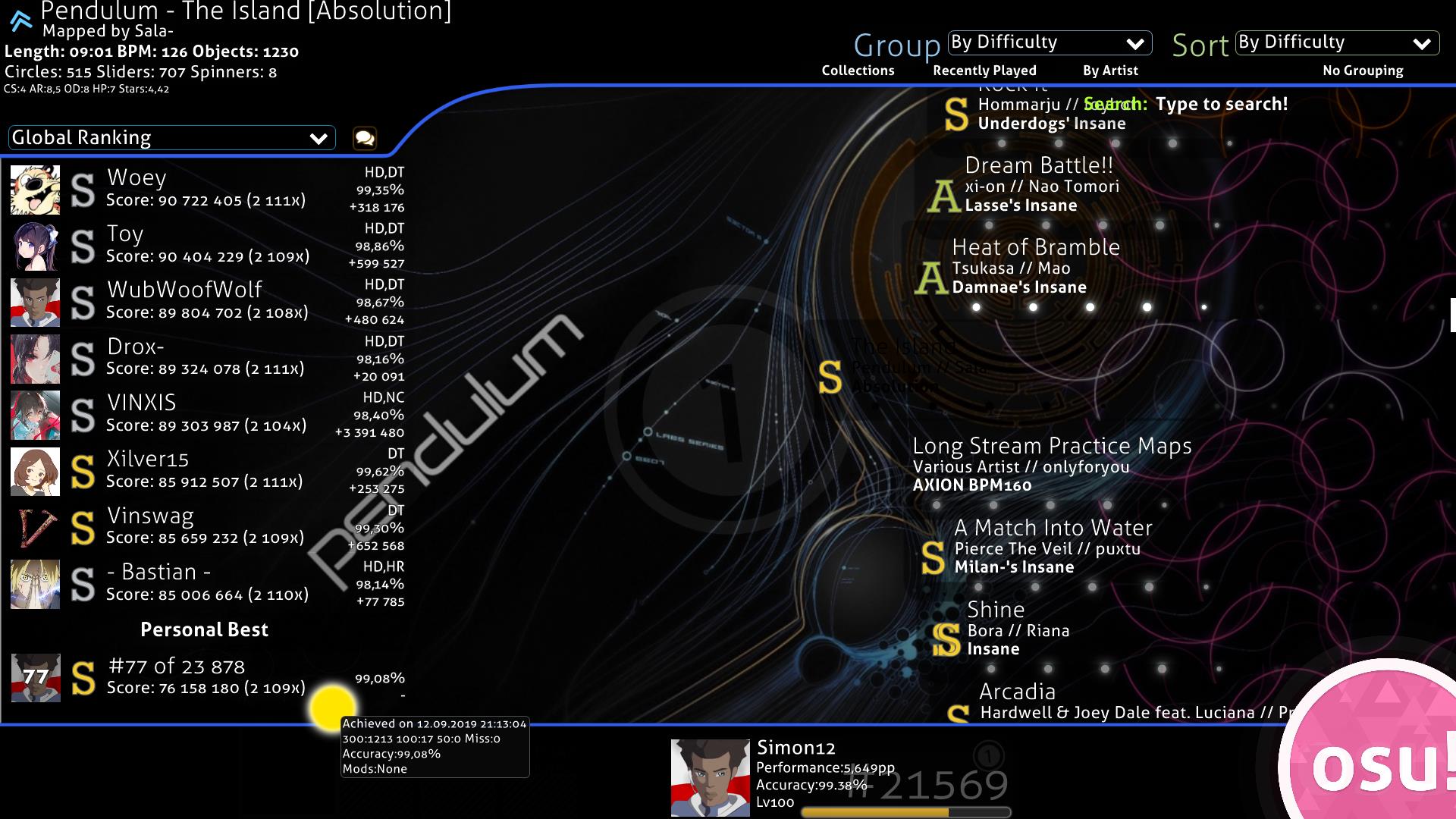Viewport: 1456px width, 819px height.
Task: Select the Collections tab
Action: [857, 70]
